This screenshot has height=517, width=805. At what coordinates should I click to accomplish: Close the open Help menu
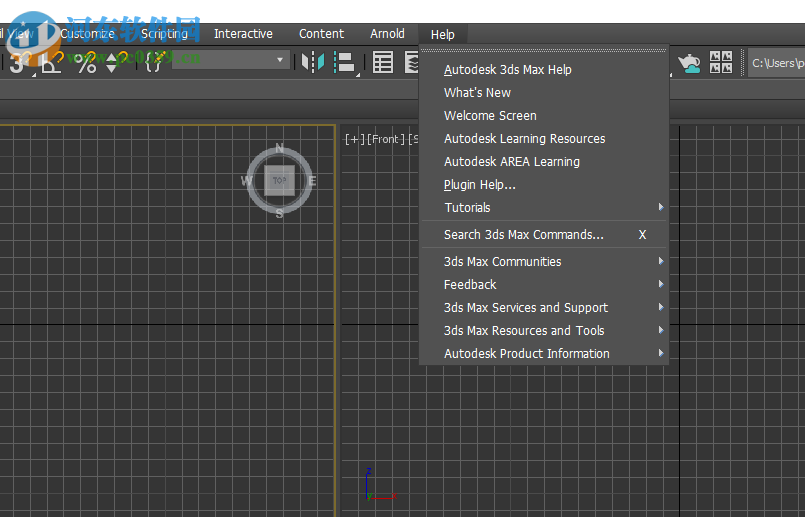point(443,34)
